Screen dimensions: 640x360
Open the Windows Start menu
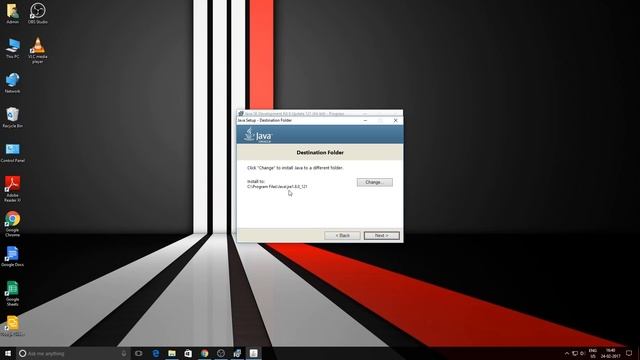point(8,353)
